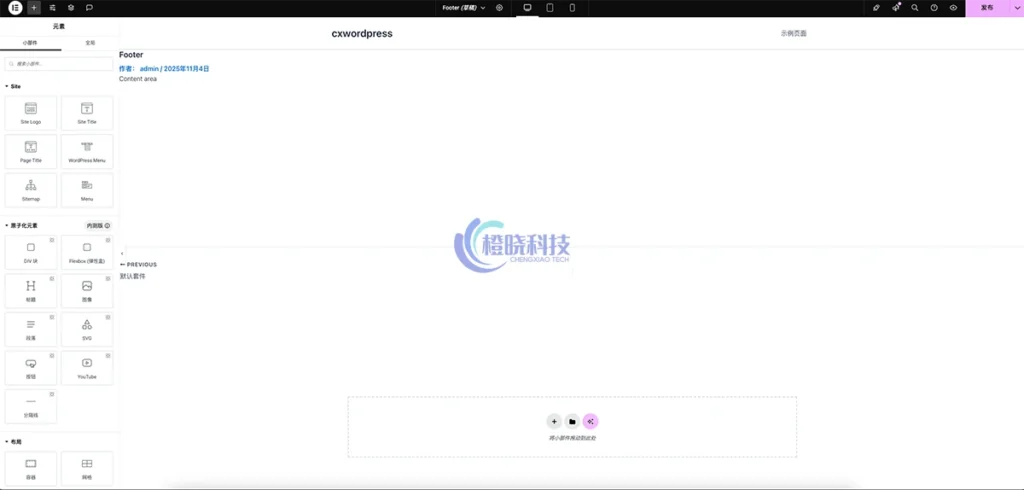
Task: Open the Site Settings sliders icon
Action: click(x=52, y=7)
